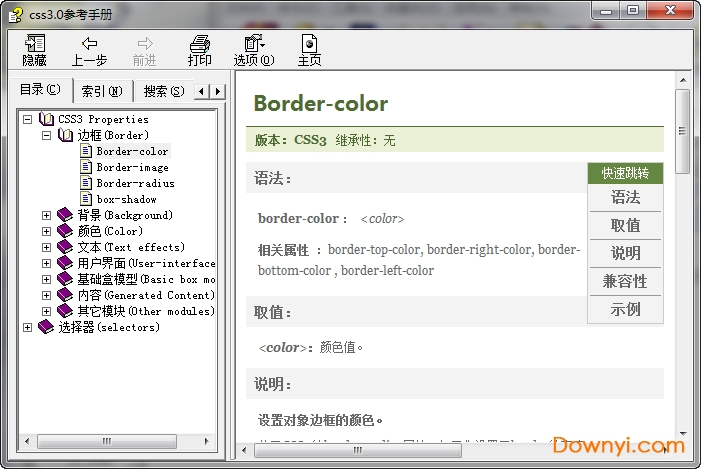701x469 pixels.
Task: Switch to the 索引(N) tab
Action: (102, 91)
